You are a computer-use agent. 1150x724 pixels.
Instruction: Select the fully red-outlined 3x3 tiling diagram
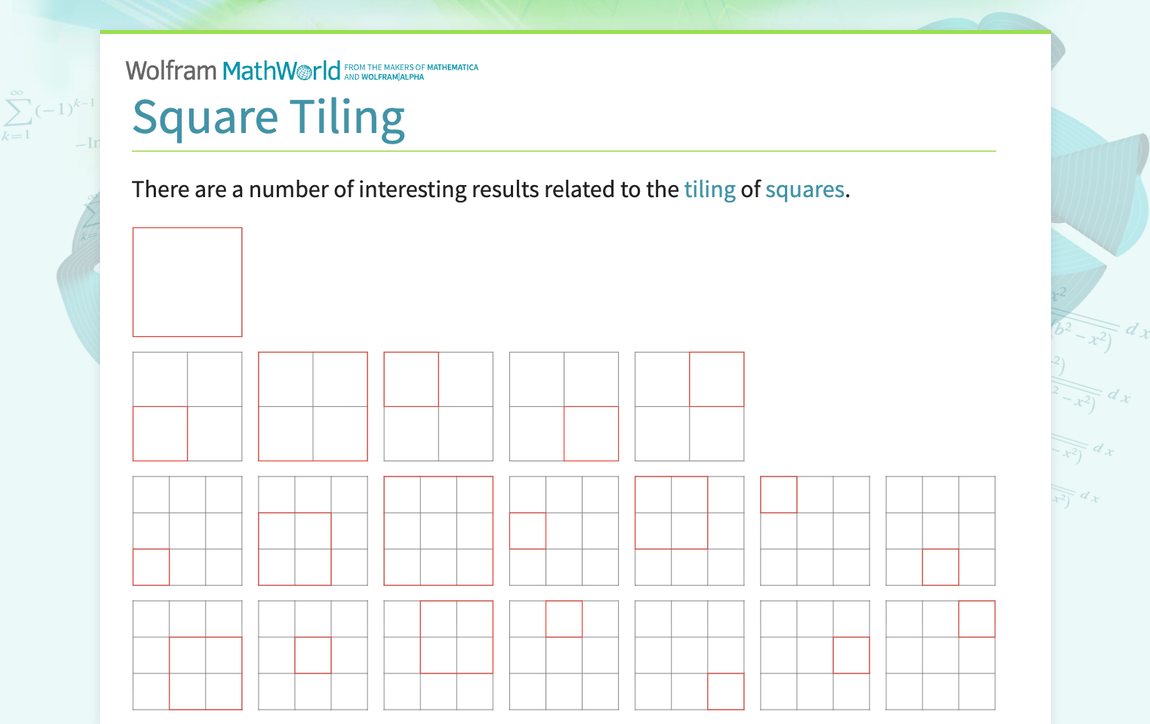pos(438,529)
